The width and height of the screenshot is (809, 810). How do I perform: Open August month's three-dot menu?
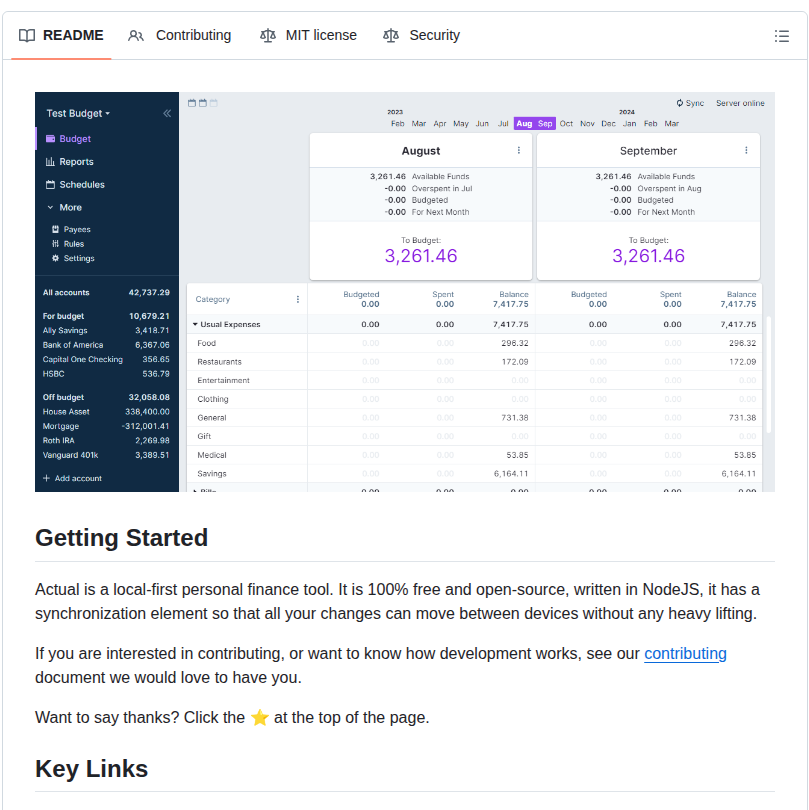(x=519, y=150)
